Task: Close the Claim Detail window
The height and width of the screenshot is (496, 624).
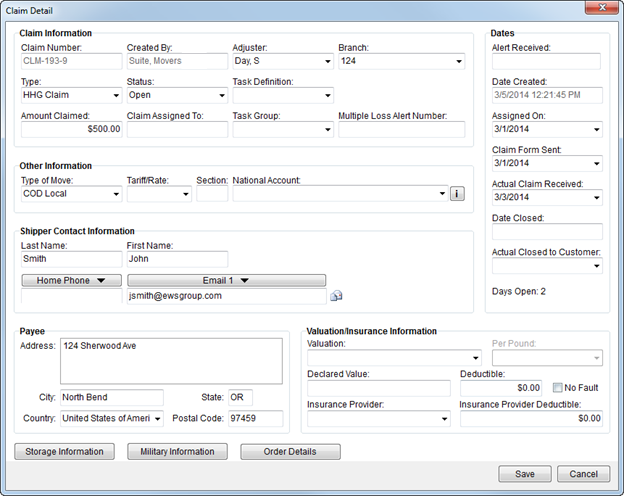Action: pyautogui.click(x=598, y=9)
